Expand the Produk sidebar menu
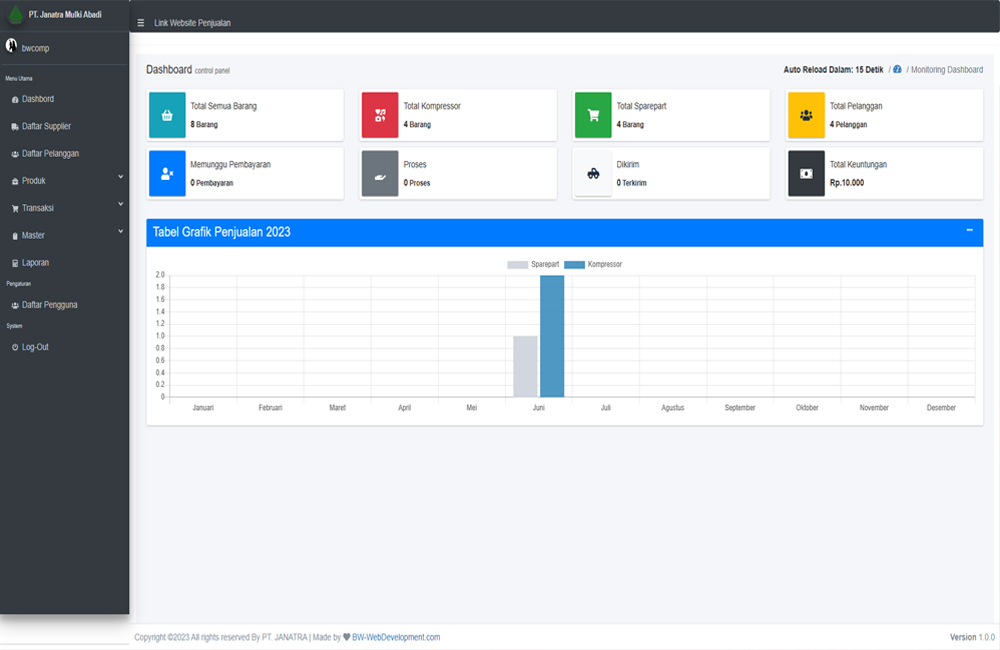1000x650 pixels. pos(64,181)
